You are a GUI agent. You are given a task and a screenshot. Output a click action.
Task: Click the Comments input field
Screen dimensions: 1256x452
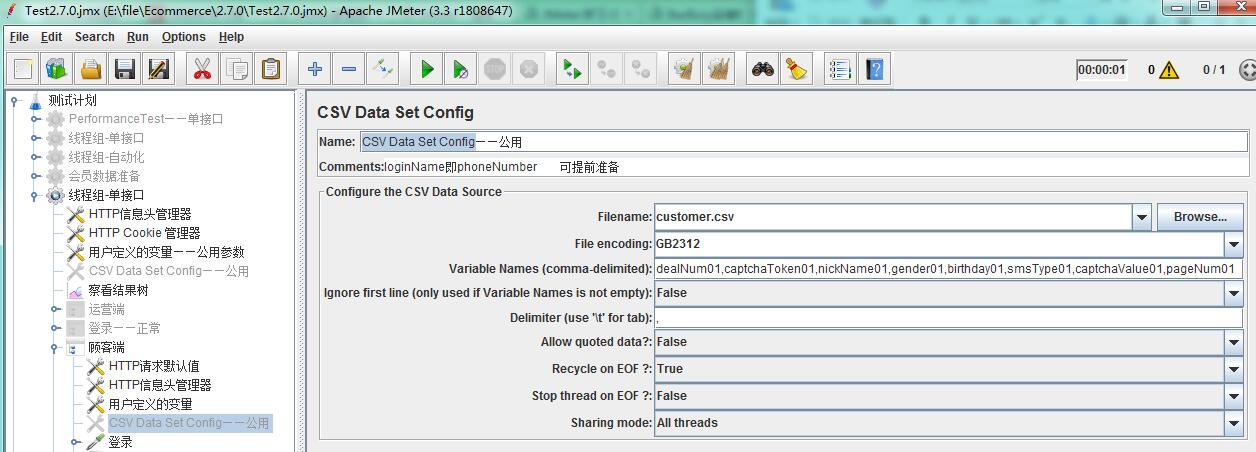pyautogui.click(x=816, y=167)
